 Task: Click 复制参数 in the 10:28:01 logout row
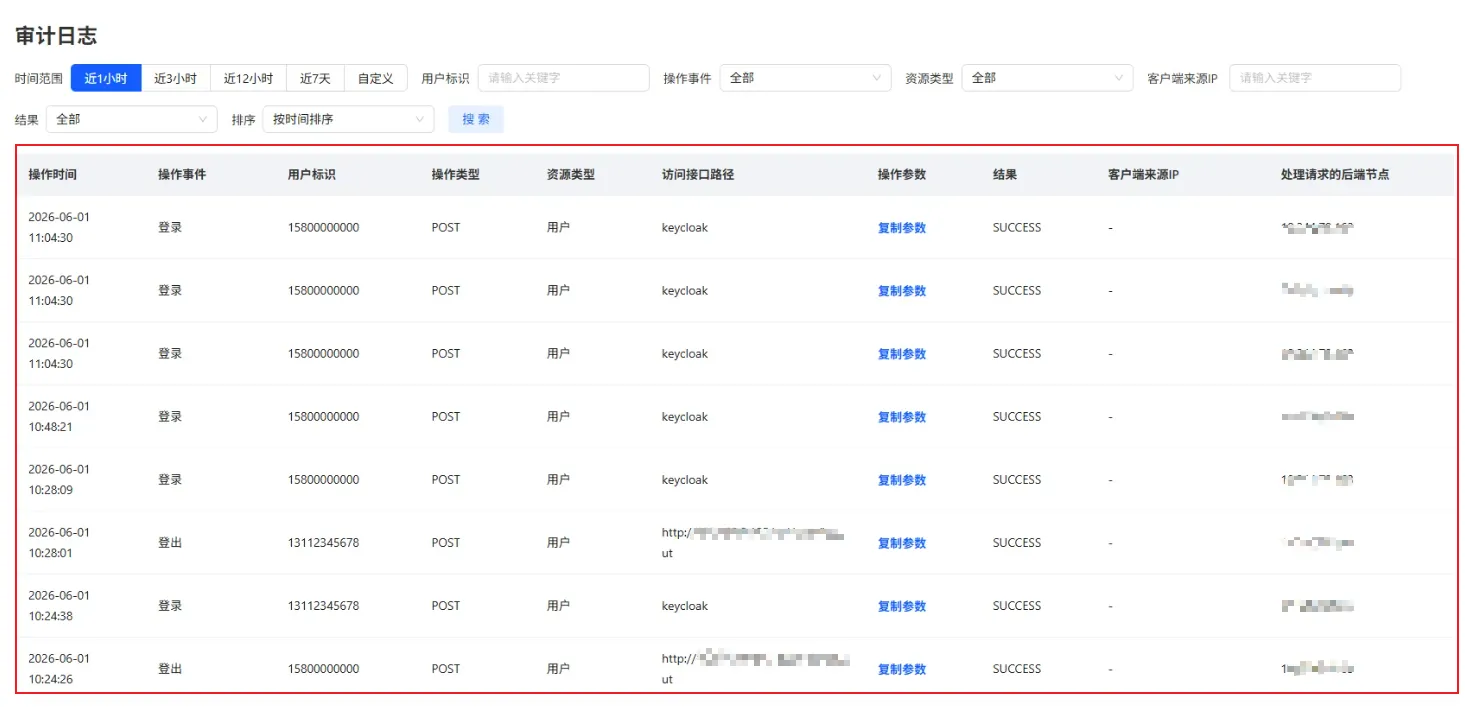pos(902,543)
